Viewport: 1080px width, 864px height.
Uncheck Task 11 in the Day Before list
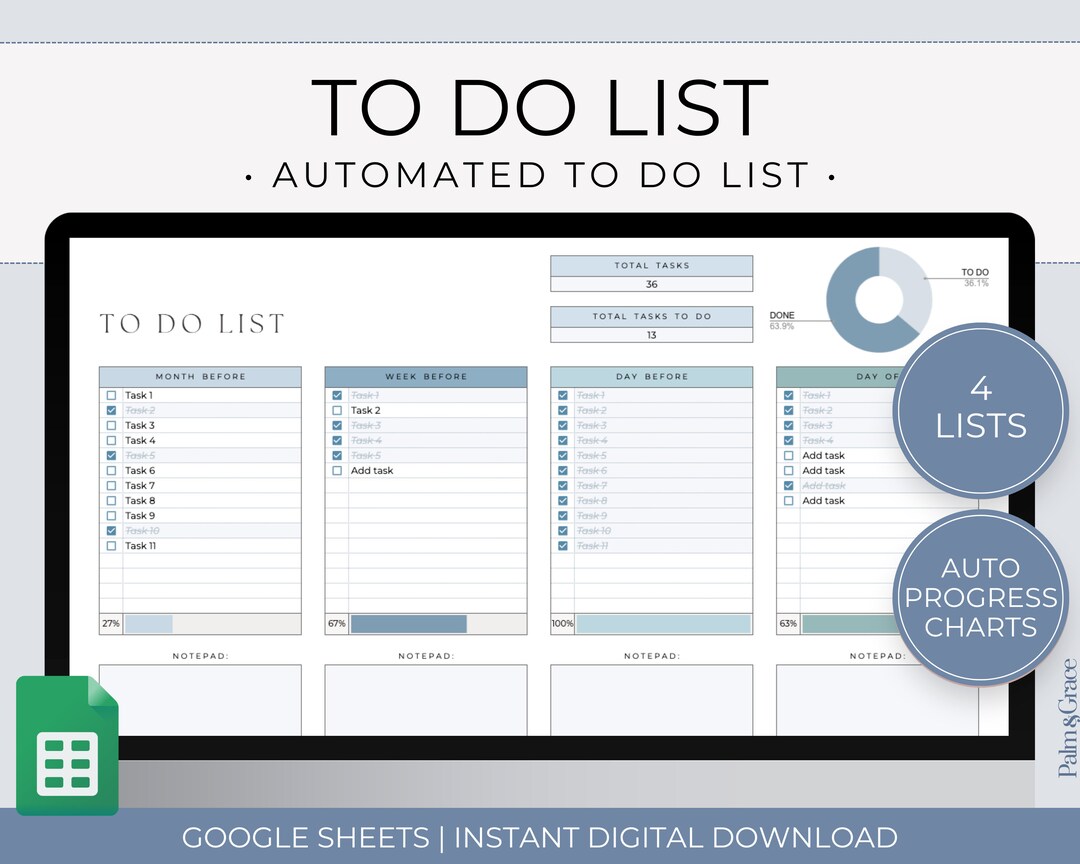(x=562, y=546)
